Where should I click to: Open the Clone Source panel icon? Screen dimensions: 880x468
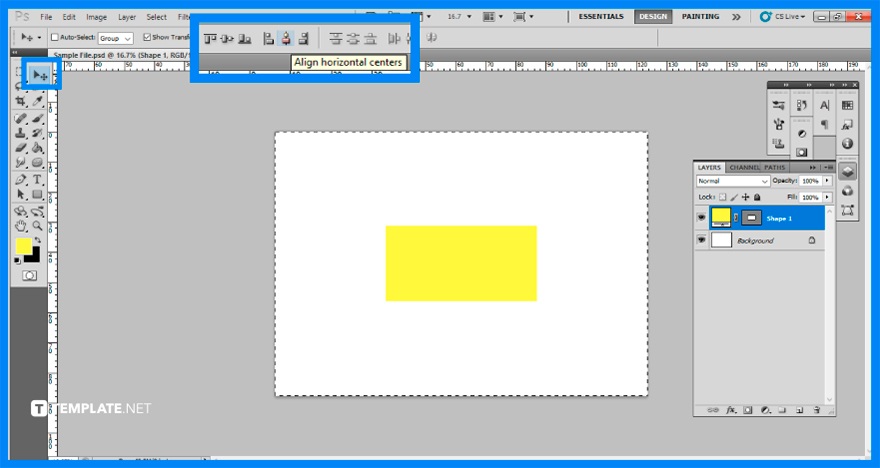click(778, 144)
